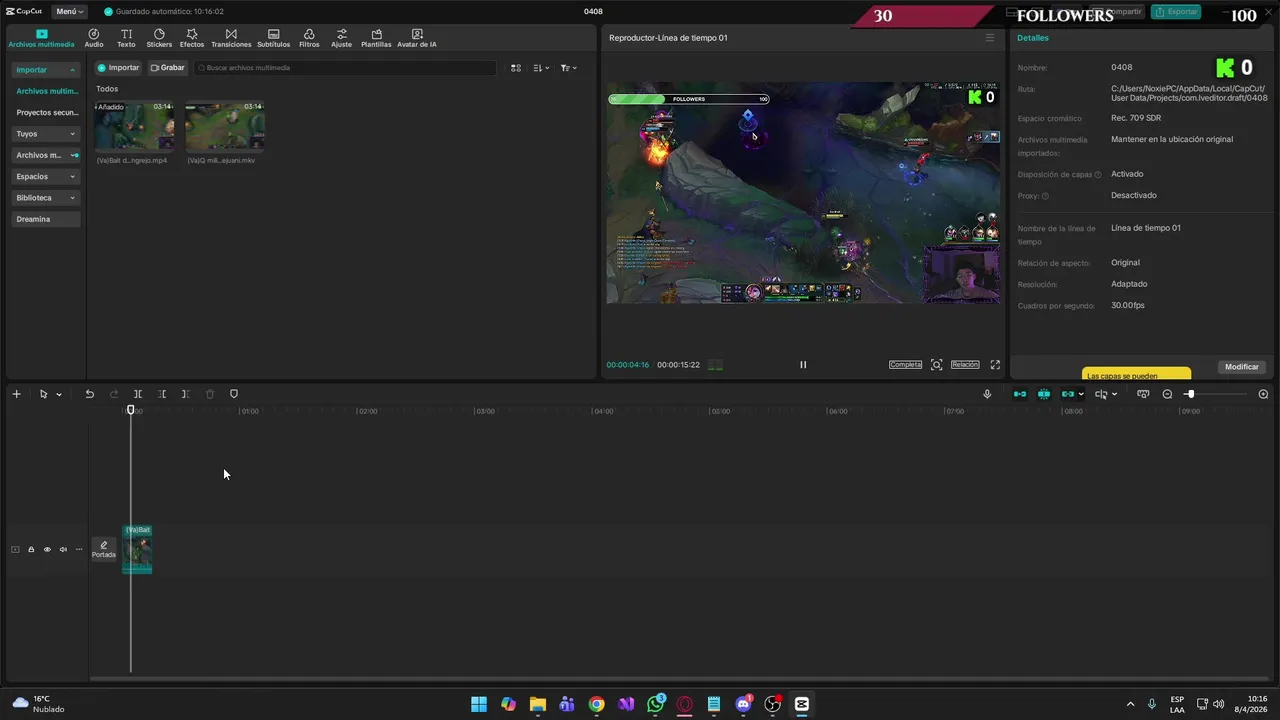Open the Stickers panel
This screenshot has width=1280, height=720.
pyautogui.click(x=159, y=38)
